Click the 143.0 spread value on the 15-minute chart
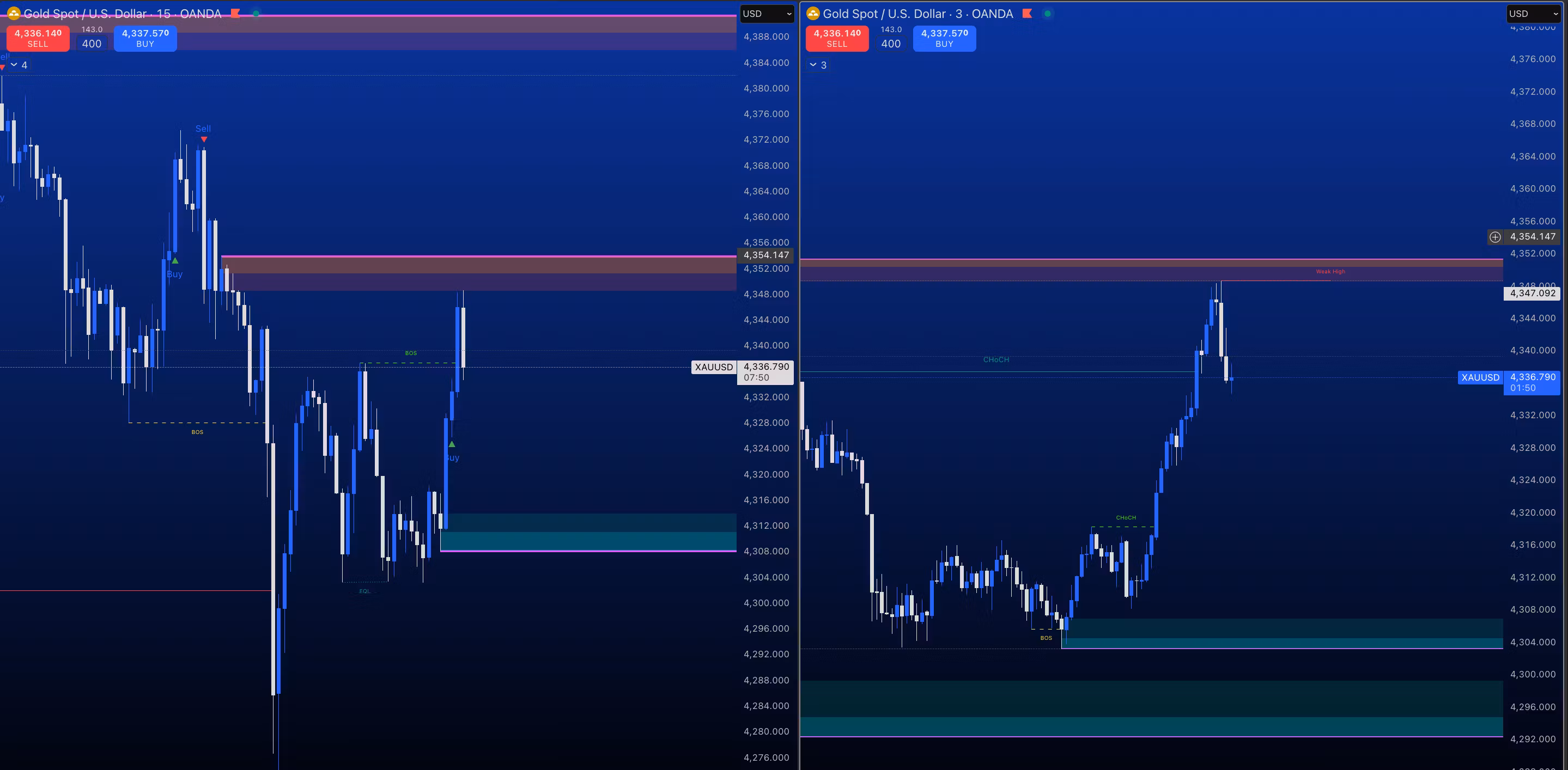This screenshot has height=770, width=1568. pyautogui.click(x=92, y=29)
